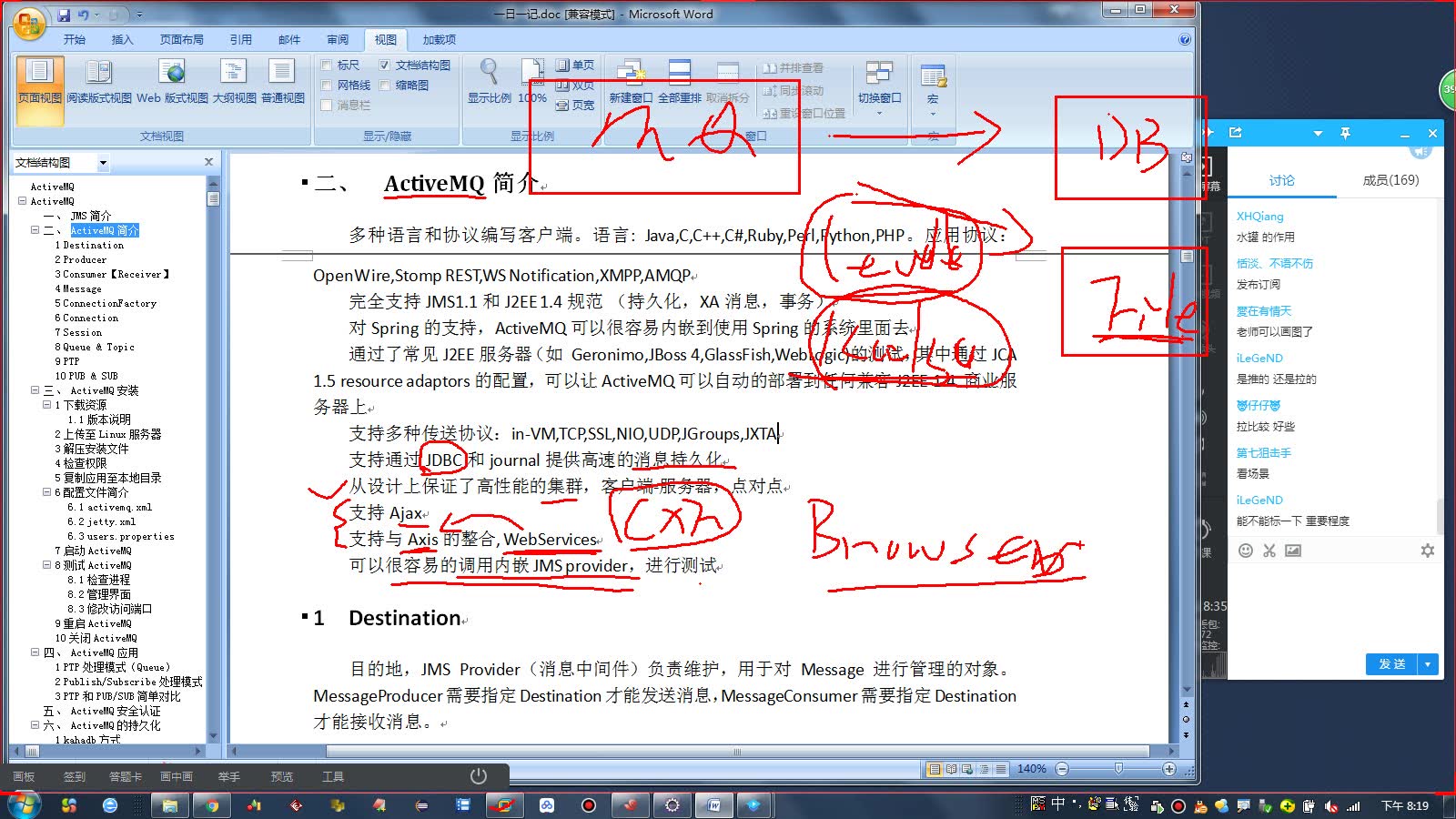This screenshot has width=1456, height=819.
Task: Switch to 讨论 tab in chat
Action: click(x=1281, y=180)
